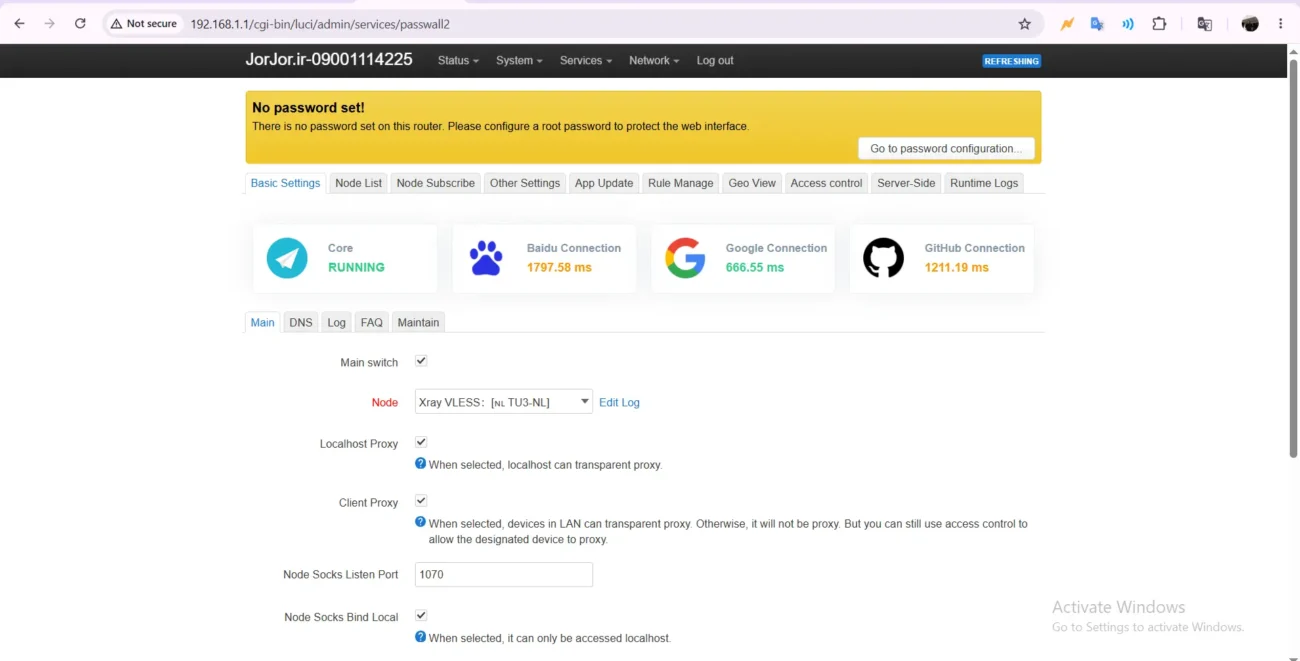
Task: Click the browser forward arrow
Action: (49, 23)
